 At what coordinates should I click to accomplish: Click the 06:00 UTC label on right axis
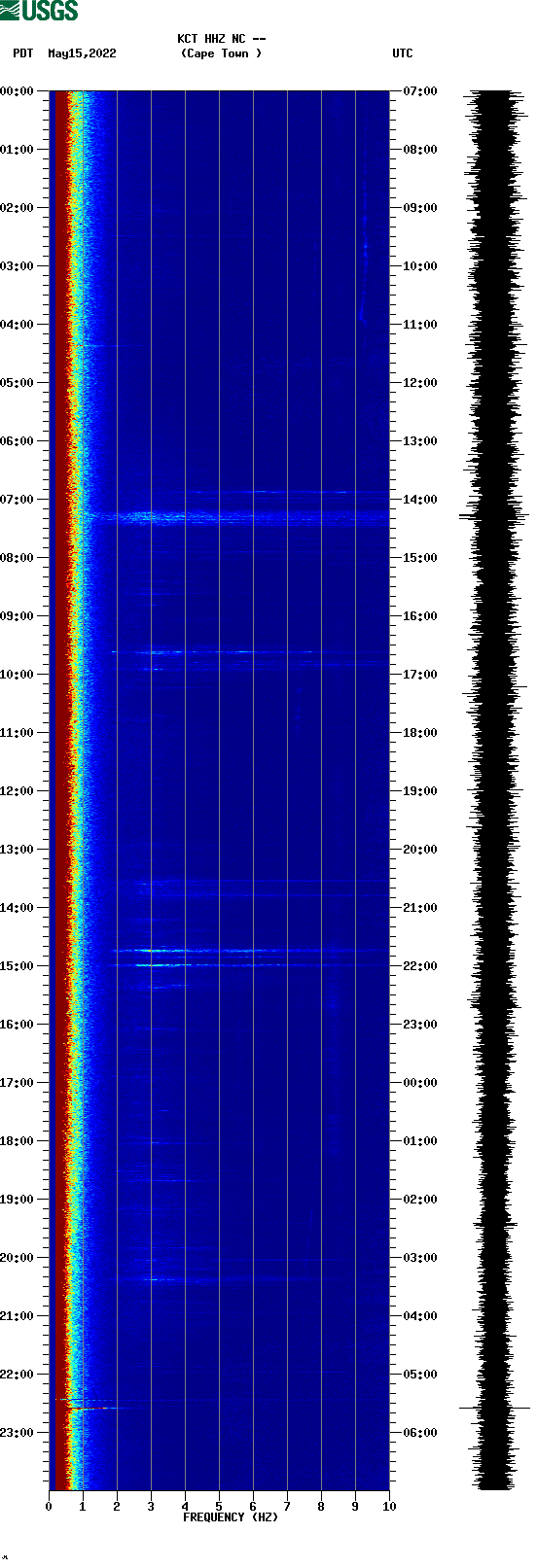[x=420, y=1433]
